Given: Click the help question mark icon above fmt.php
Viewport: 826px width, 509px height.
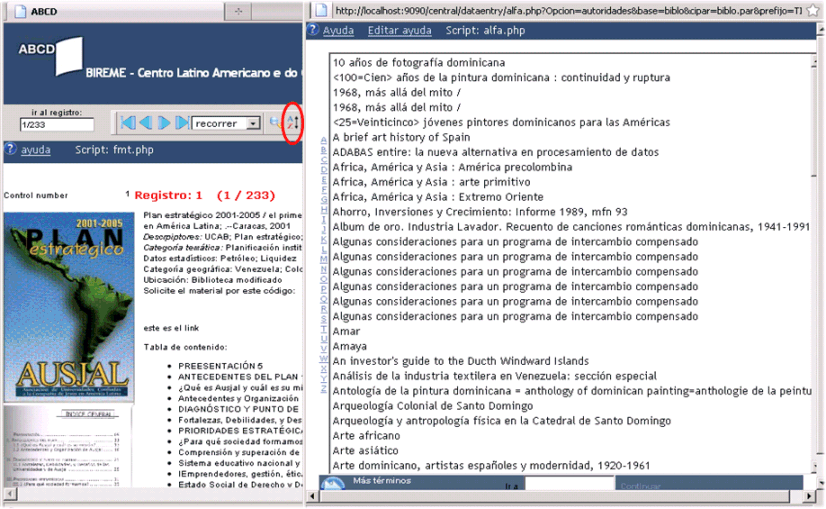Looking at the screenshot, I should (x=10, y=150).
